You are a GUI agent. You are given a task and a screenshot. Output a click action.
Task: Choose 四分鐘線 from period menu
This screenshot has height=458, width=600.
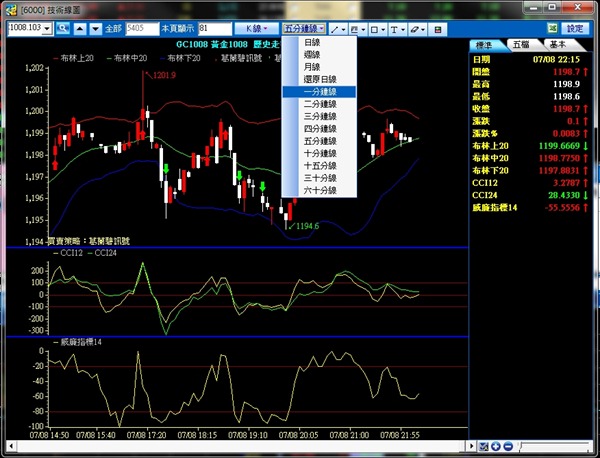click(x=319, y=129)
